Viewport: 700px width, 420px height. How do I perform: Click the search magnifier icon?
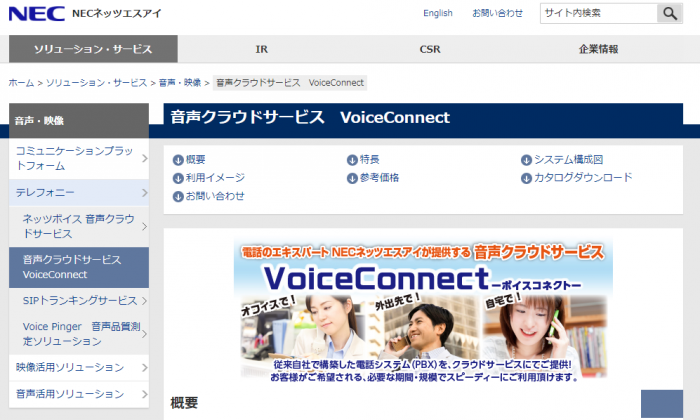(669, 13)
